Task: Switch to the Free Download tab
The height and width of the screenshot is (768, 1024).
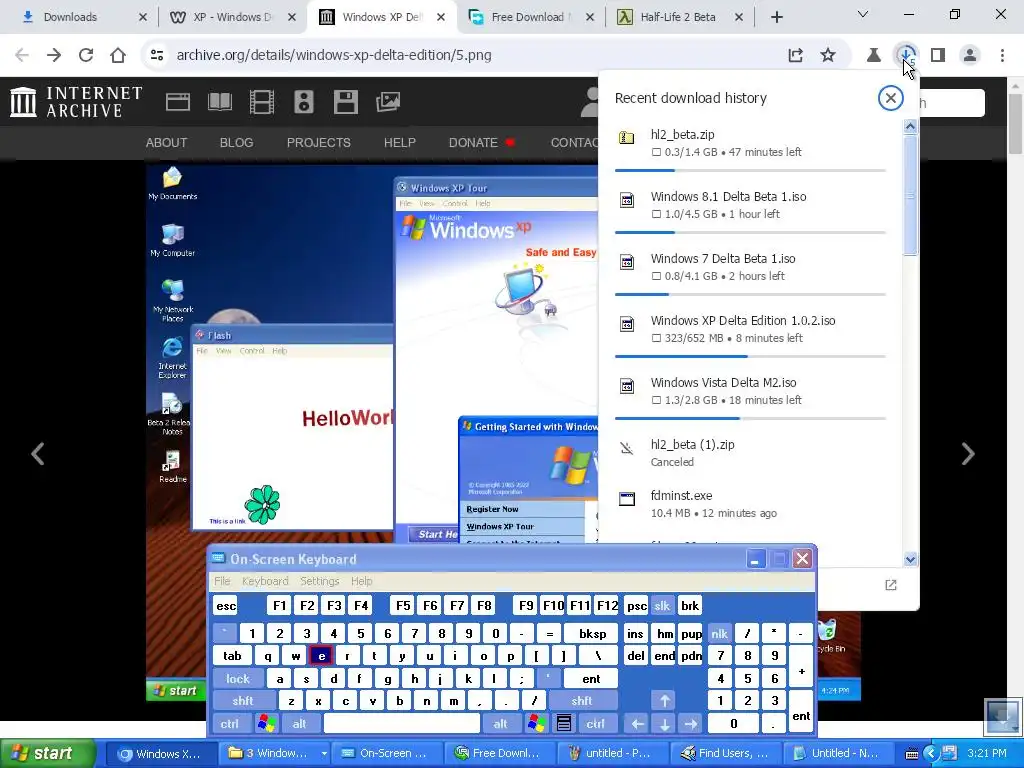Action: click(528, 17)
